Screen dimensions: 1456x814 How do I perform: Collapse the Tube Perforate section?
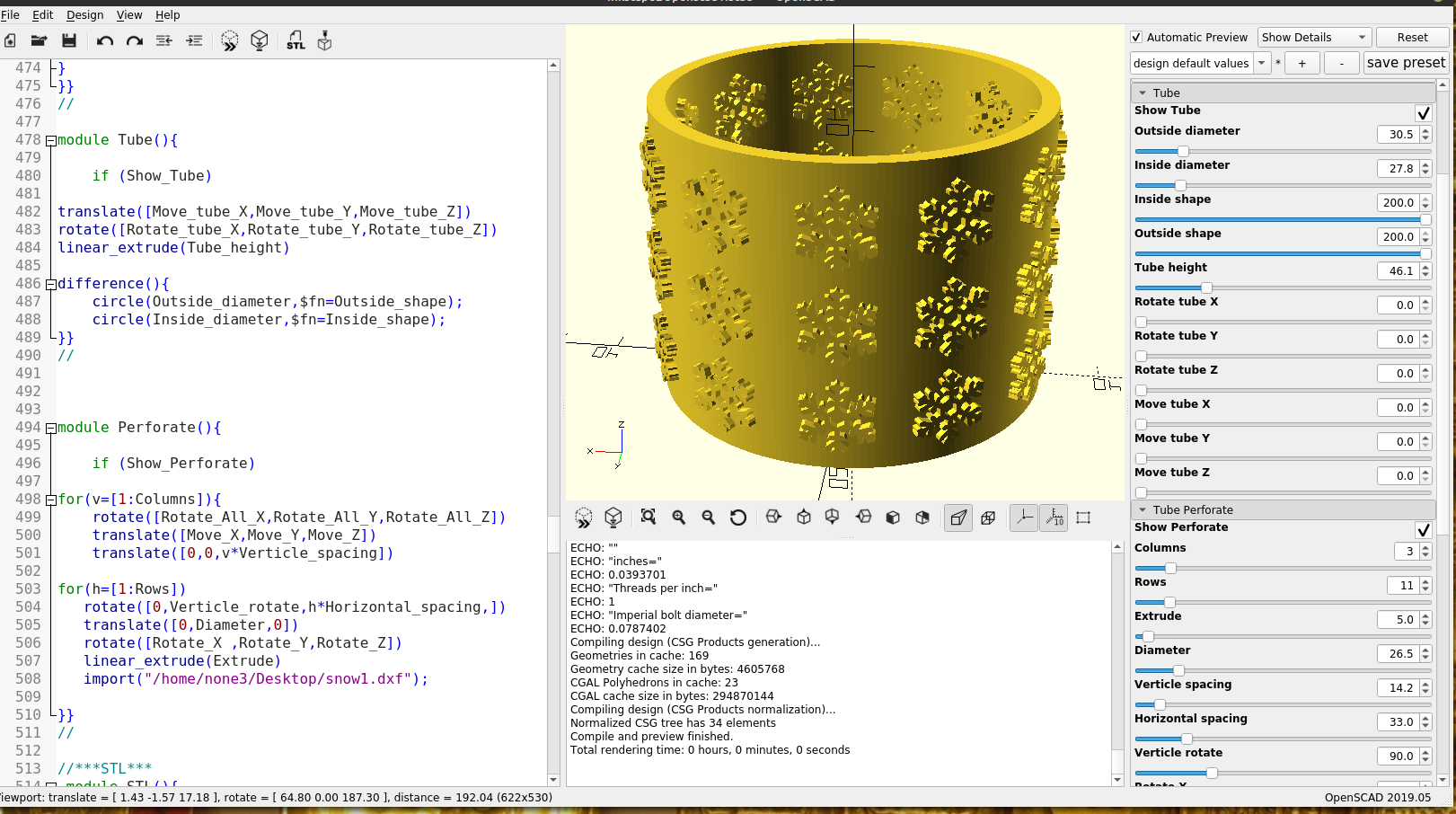click(1143, 509)
